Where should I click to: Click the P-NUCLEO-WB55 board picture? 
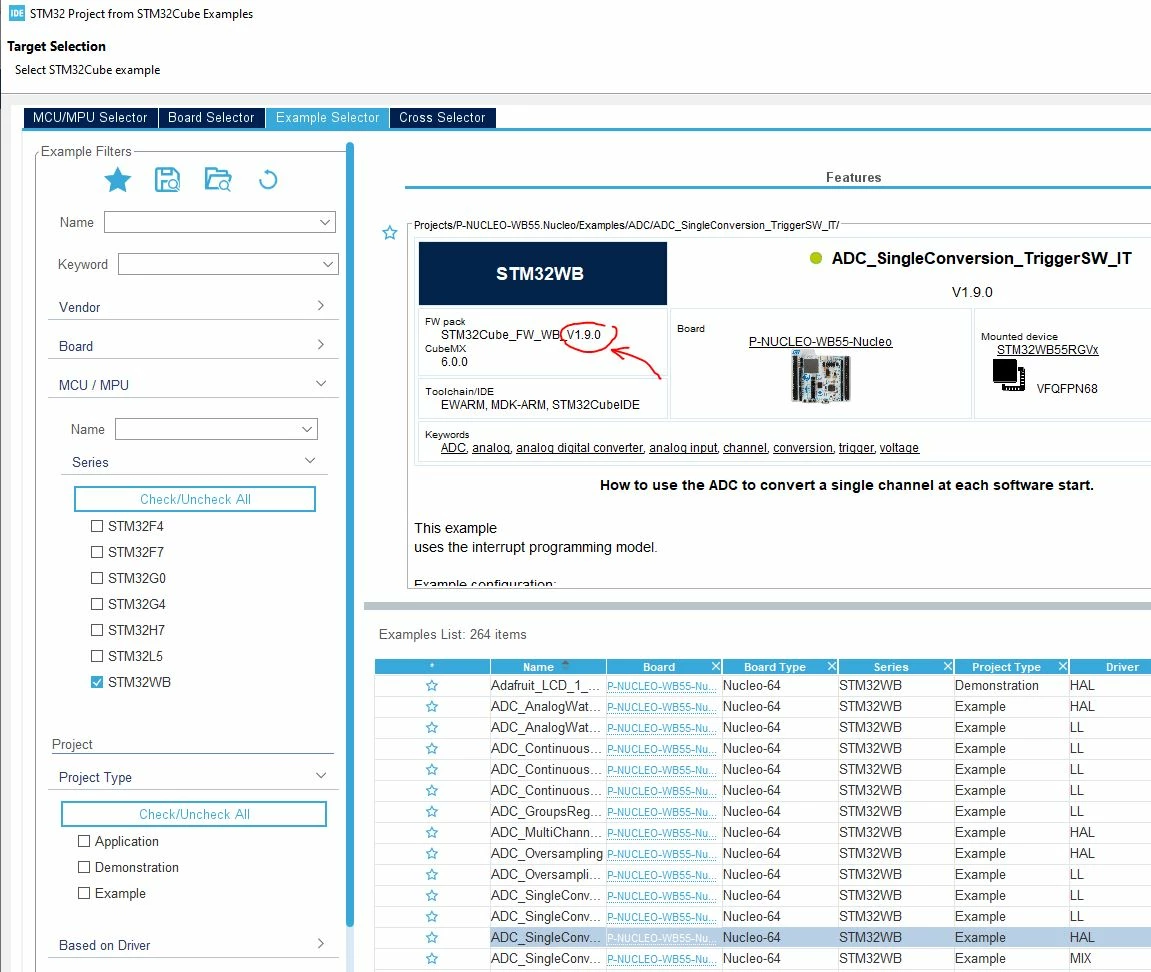pyautogui.click(x=821, y=377)
